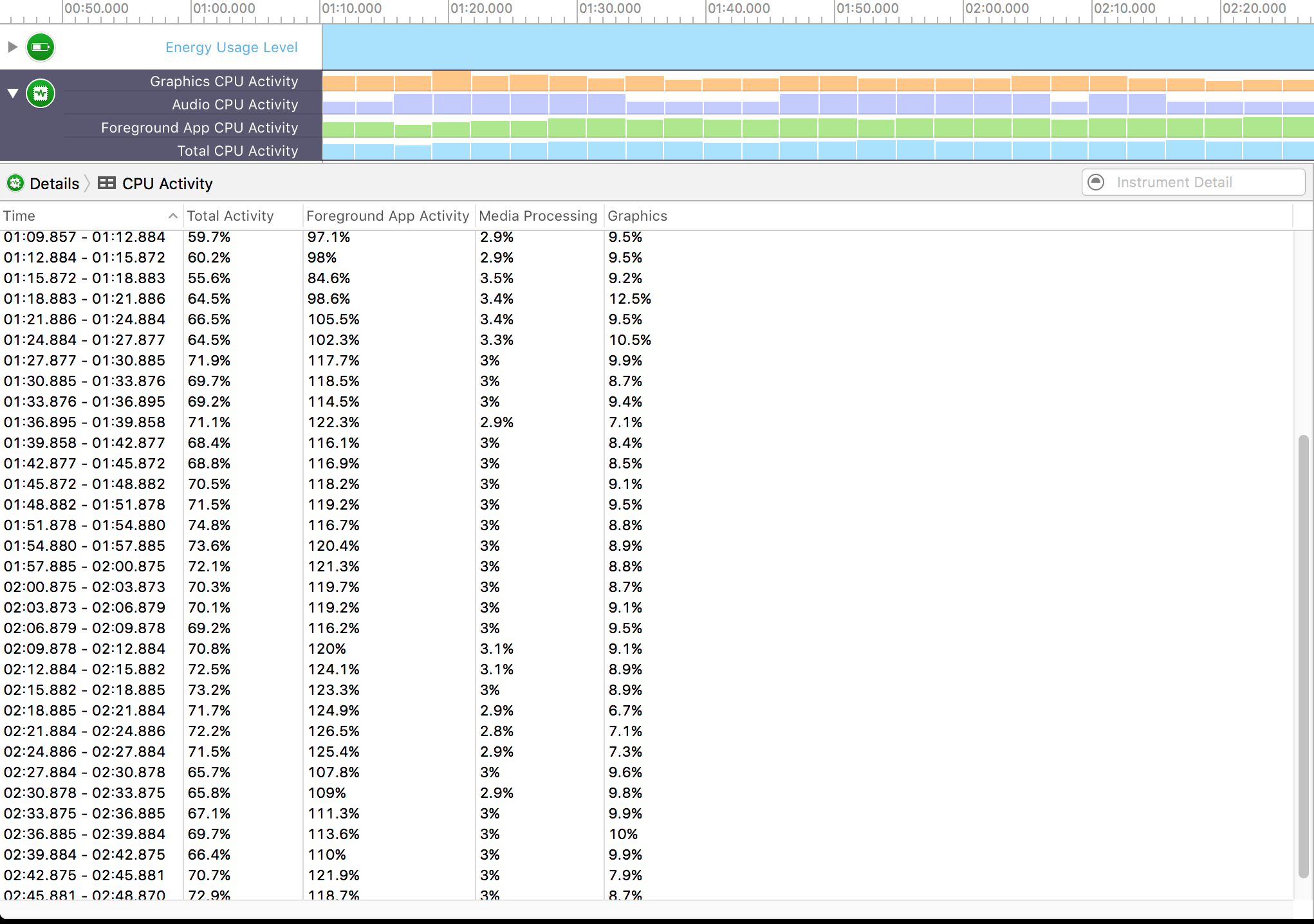Viewport: 1314px width, 924px height.
Task: Select the row 01:18.883 - 01:21.886
Action: click(84, 299)
